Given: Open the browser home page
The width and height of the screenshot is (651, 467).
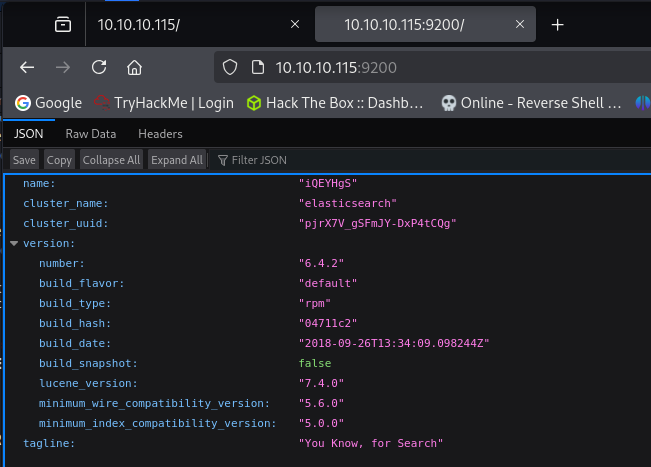Looking at the screenshot, I should (x=135, y=67).
